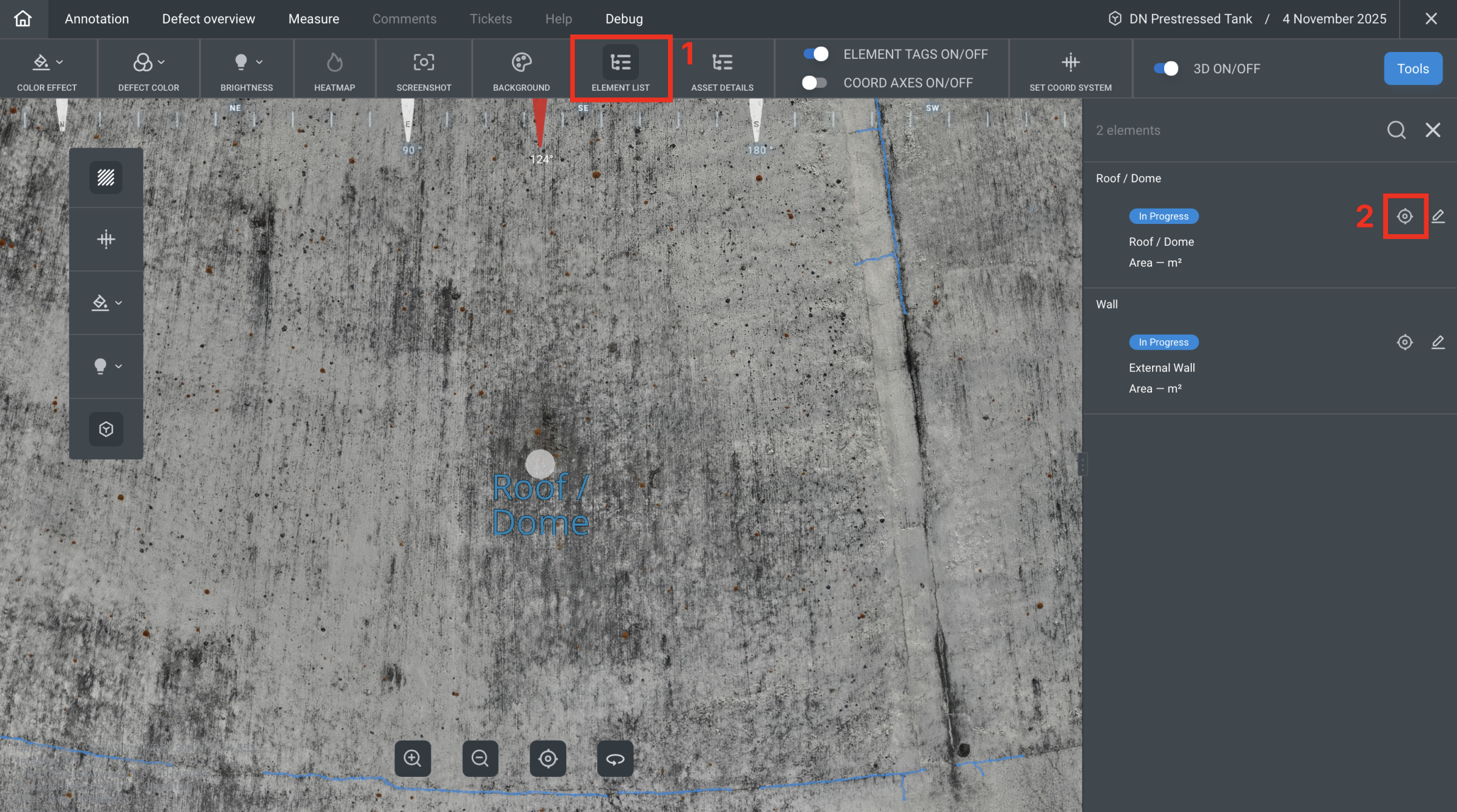Switch to the Measure tab
The height and width of the screenshot is (812, 1457).
[313, 19]
